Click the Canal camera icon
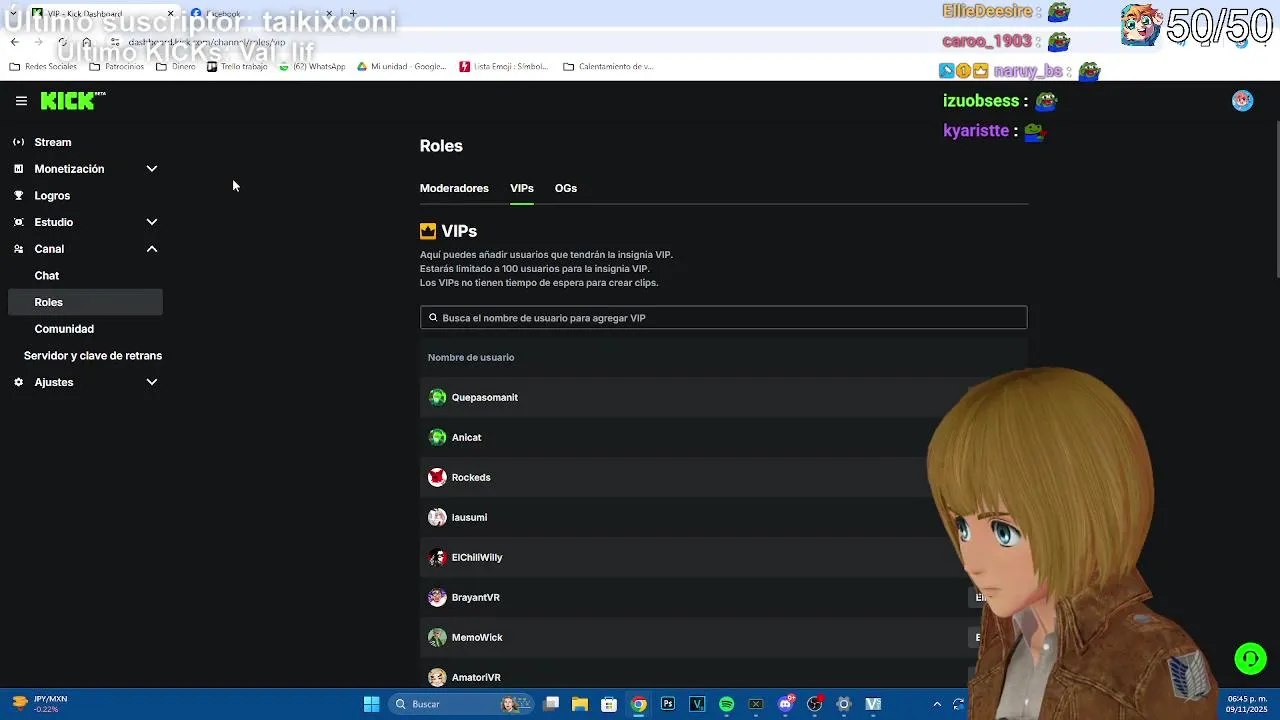This screenshot has height=720, width=1280. pyautogui.click(x=18, y=249)
